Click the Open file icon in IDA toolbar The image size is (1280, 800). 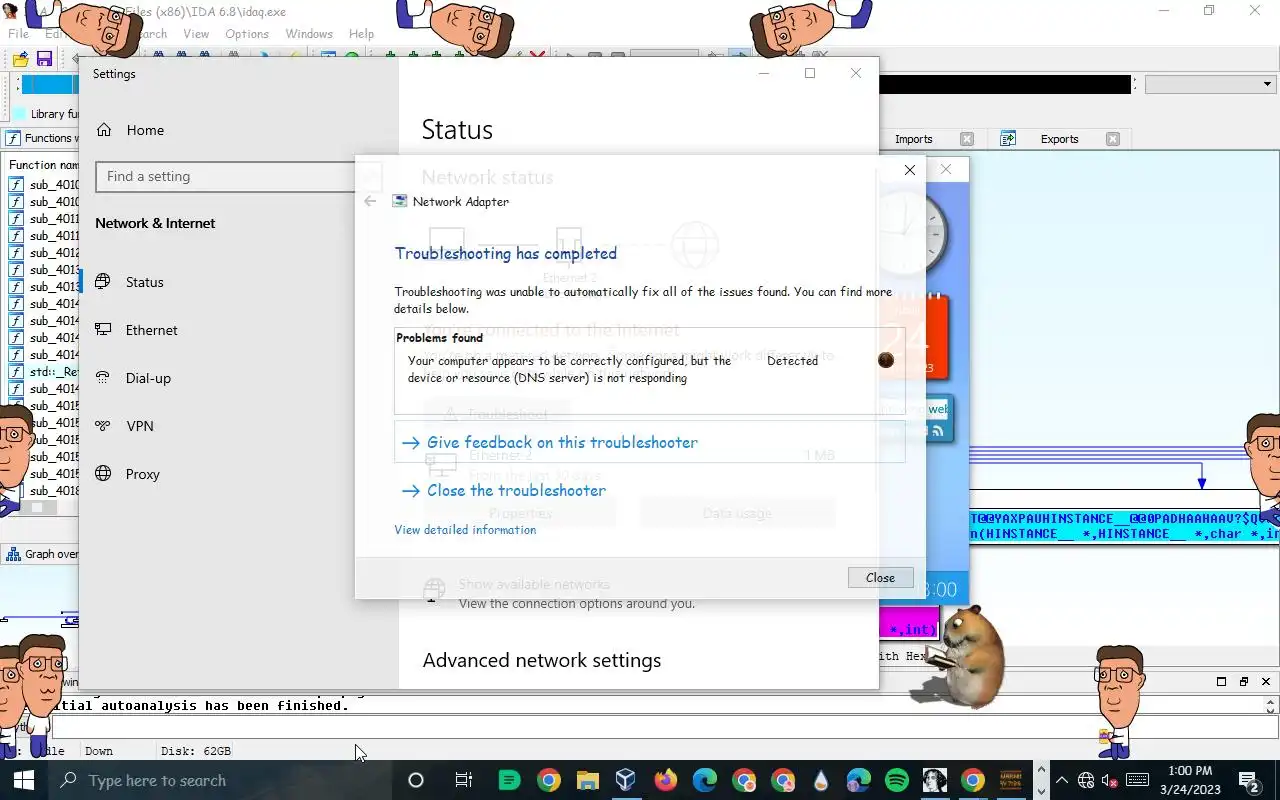(x=19, y=60)
